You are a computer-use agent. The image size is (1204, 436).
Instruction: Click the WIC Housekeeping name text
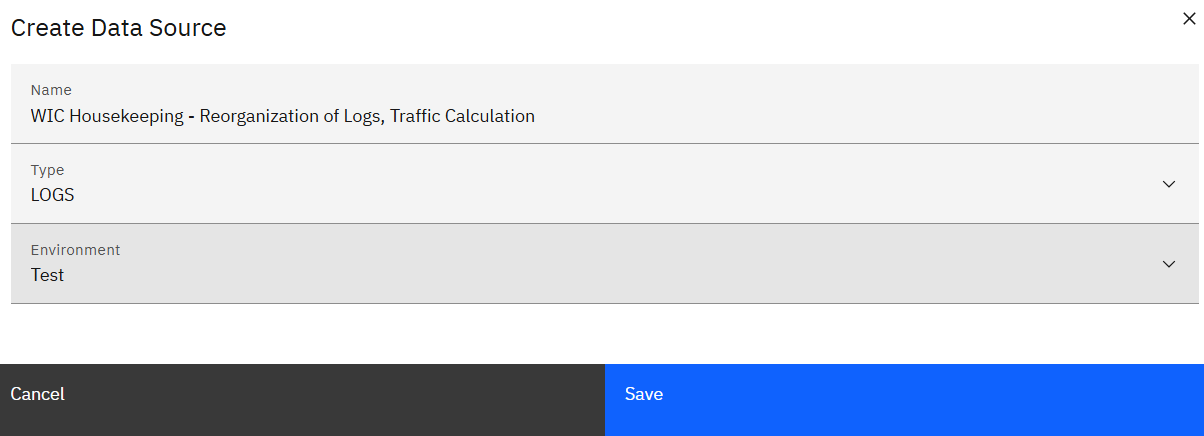107,116
